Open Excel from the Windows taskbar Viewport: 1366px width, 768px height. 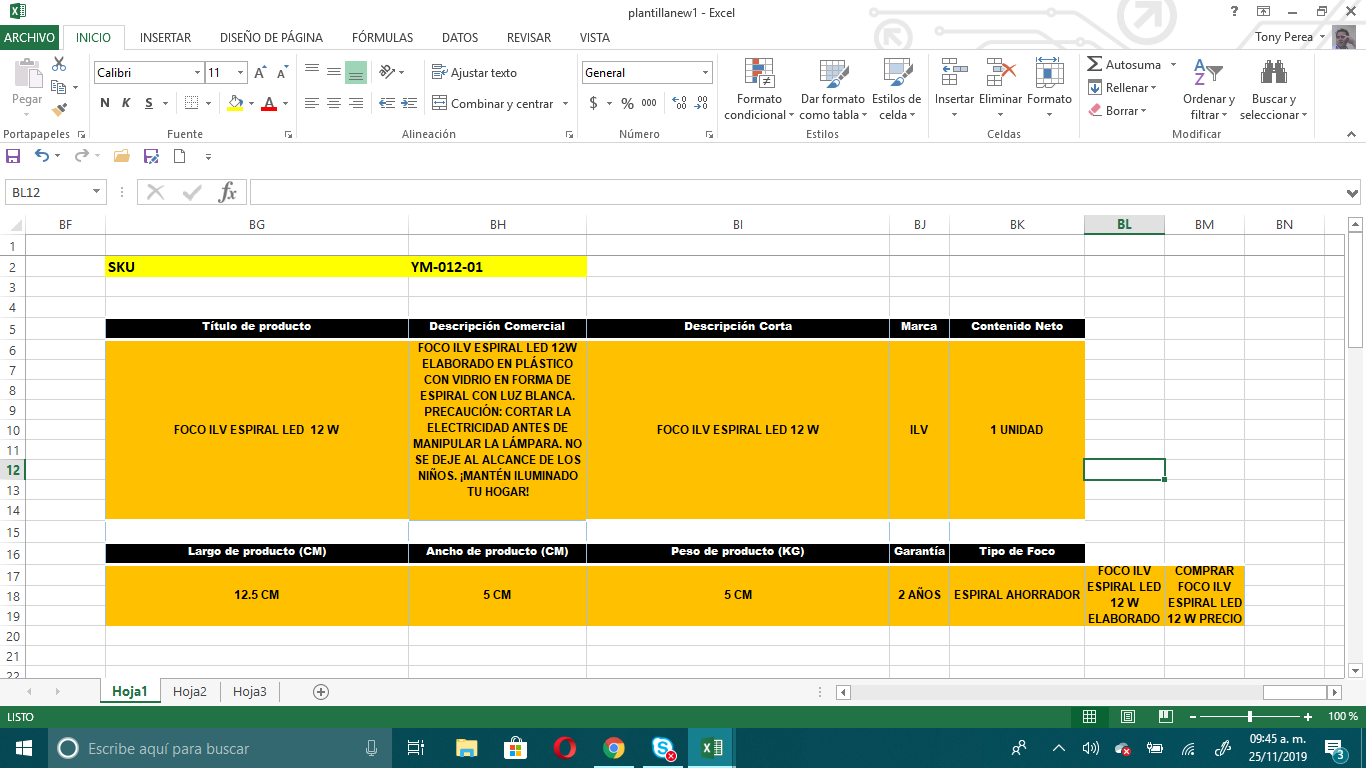point(712,748)
